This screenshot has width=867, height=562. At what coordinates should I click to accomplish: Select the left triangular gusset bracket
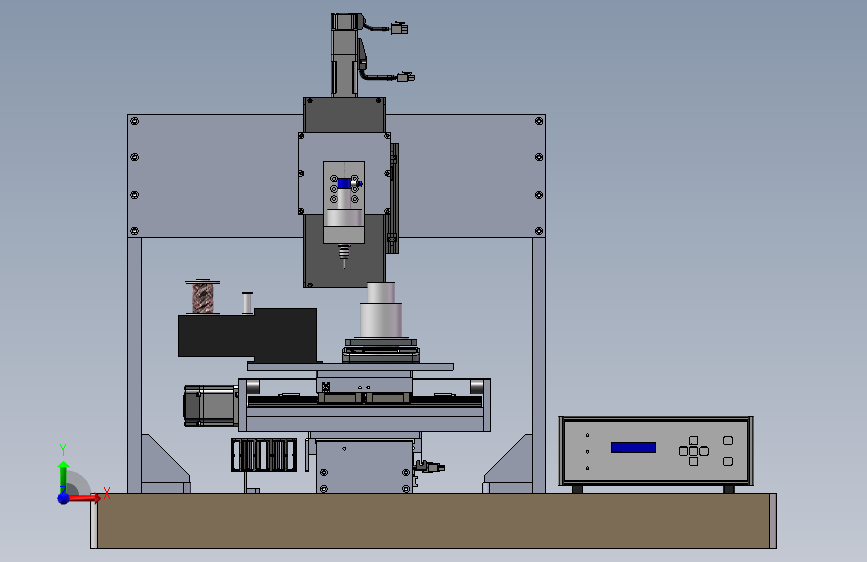click(166, 464)
